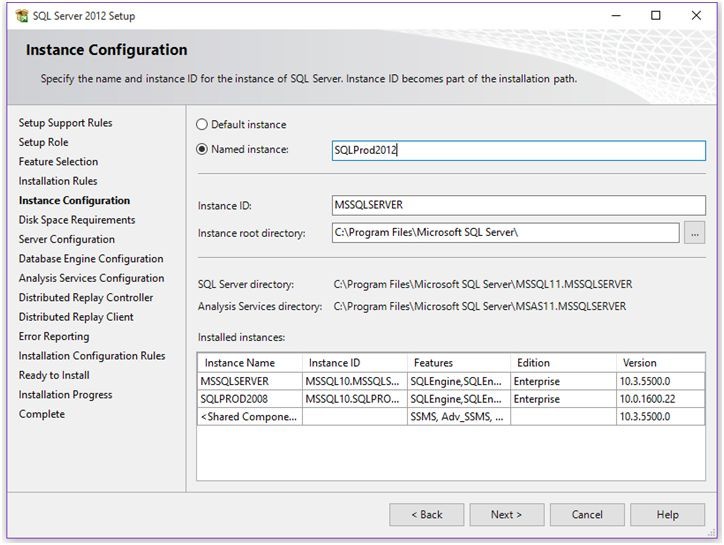
Task: Click the 10.0.1600.22 version cell
Action: tap(660, 399)
